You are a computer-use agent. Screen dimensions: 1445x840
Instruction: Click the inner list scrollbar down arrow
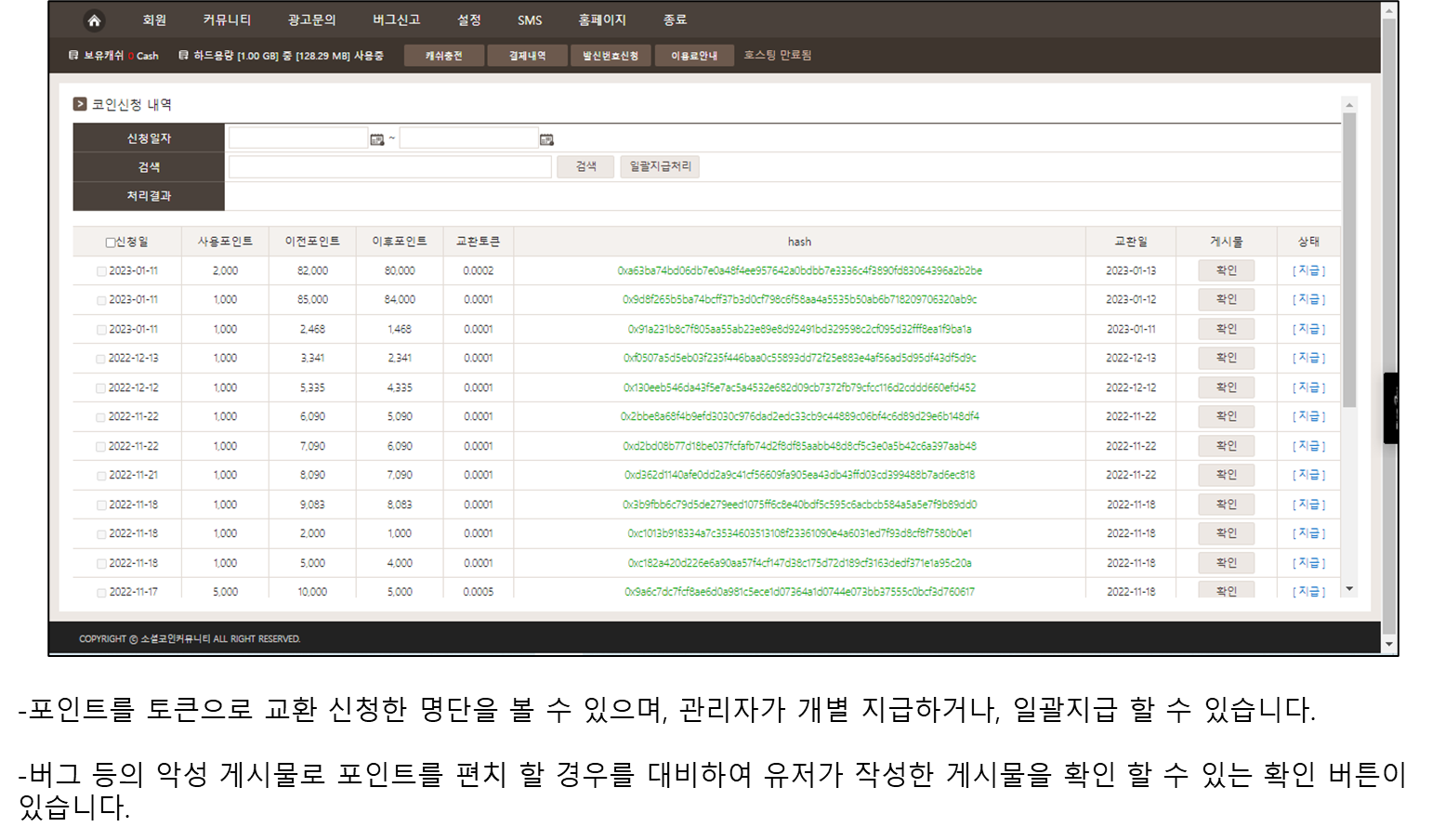pos(1349,590)
